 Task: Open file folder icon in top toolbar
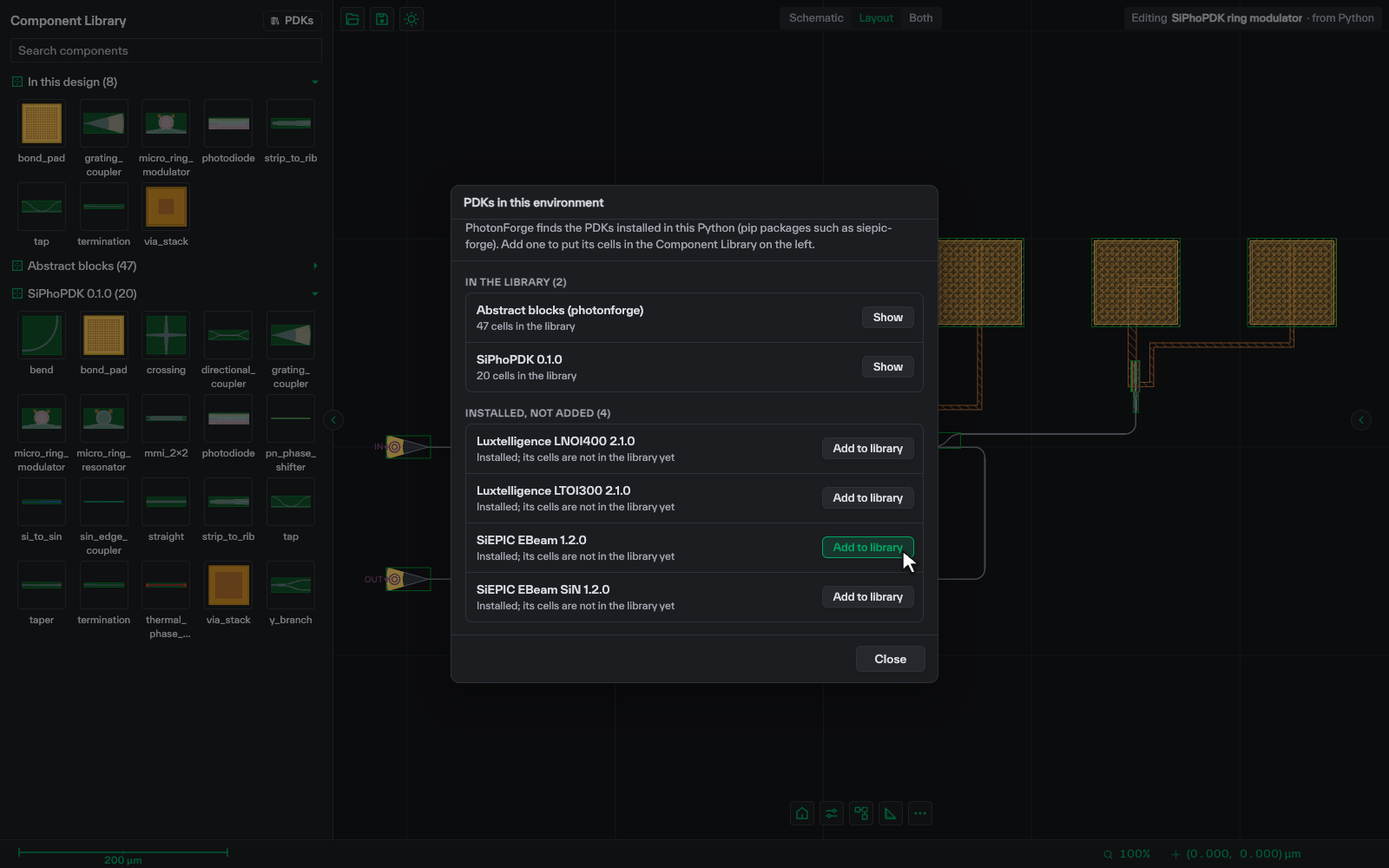[352, 19]
